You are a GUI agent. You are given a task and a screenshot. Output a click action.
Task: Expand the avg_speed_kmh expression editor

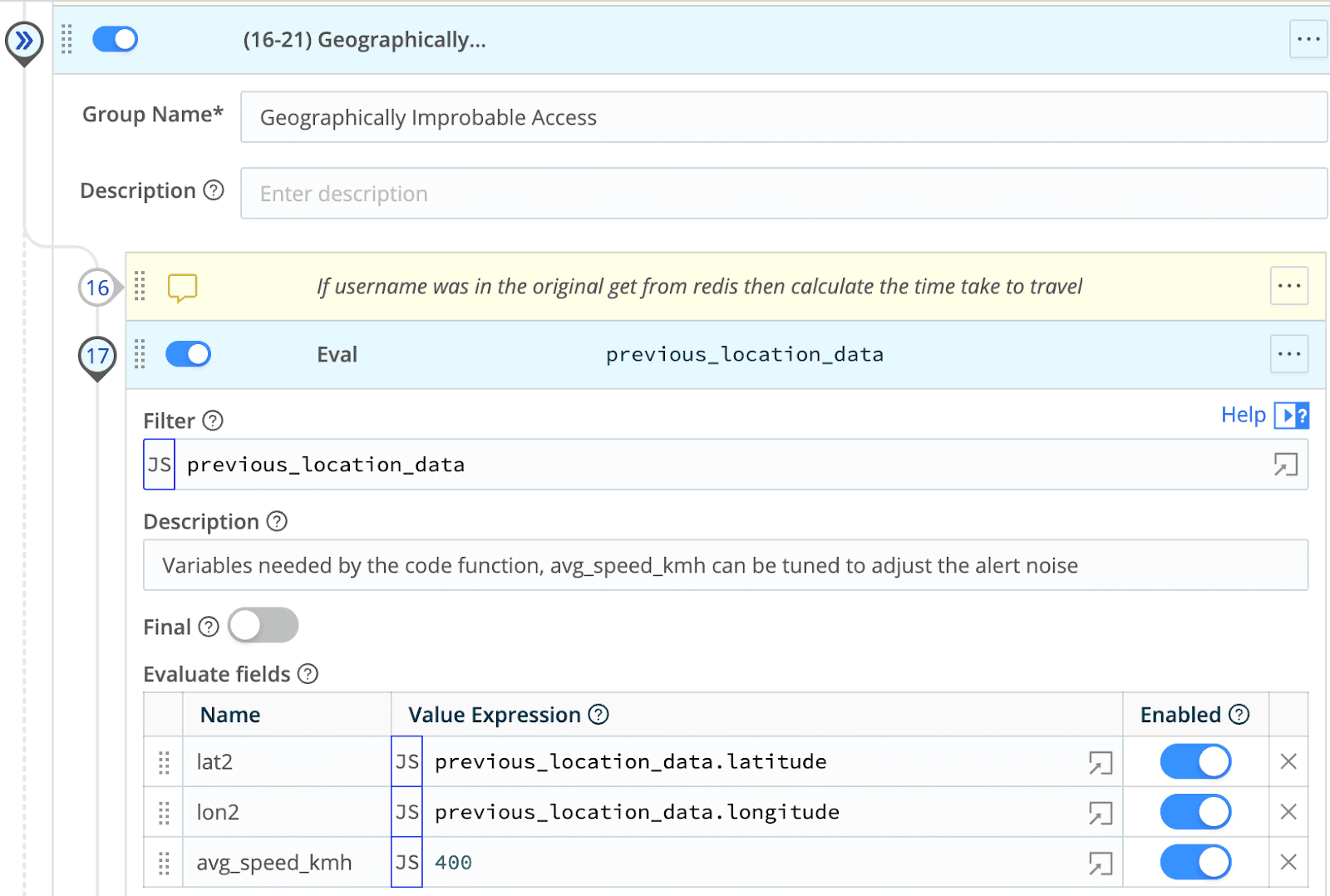coord(1100,864)
